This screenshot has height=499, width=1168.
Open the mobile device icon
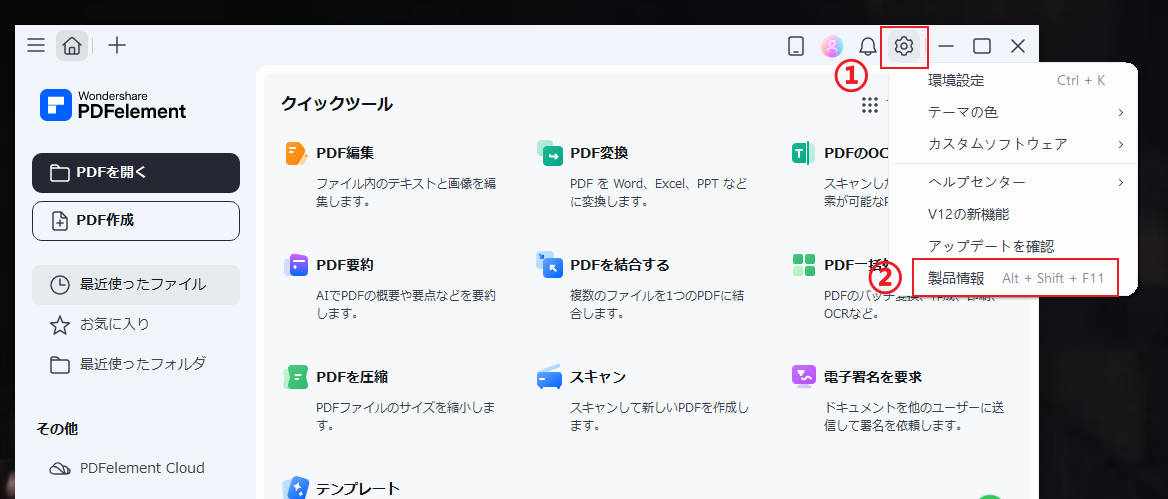(x=796, y=46)
